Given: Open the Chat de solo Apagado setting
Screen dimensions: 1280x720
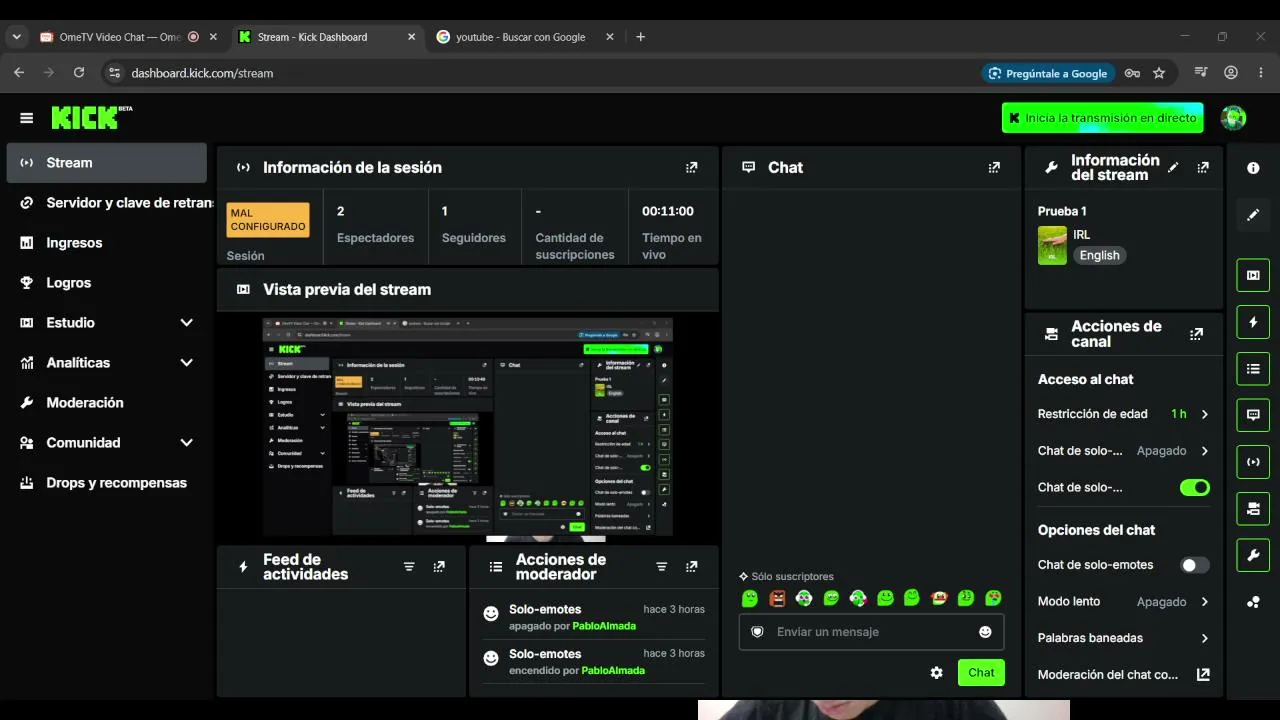Looking at the screenshot, I should 1124,451.
